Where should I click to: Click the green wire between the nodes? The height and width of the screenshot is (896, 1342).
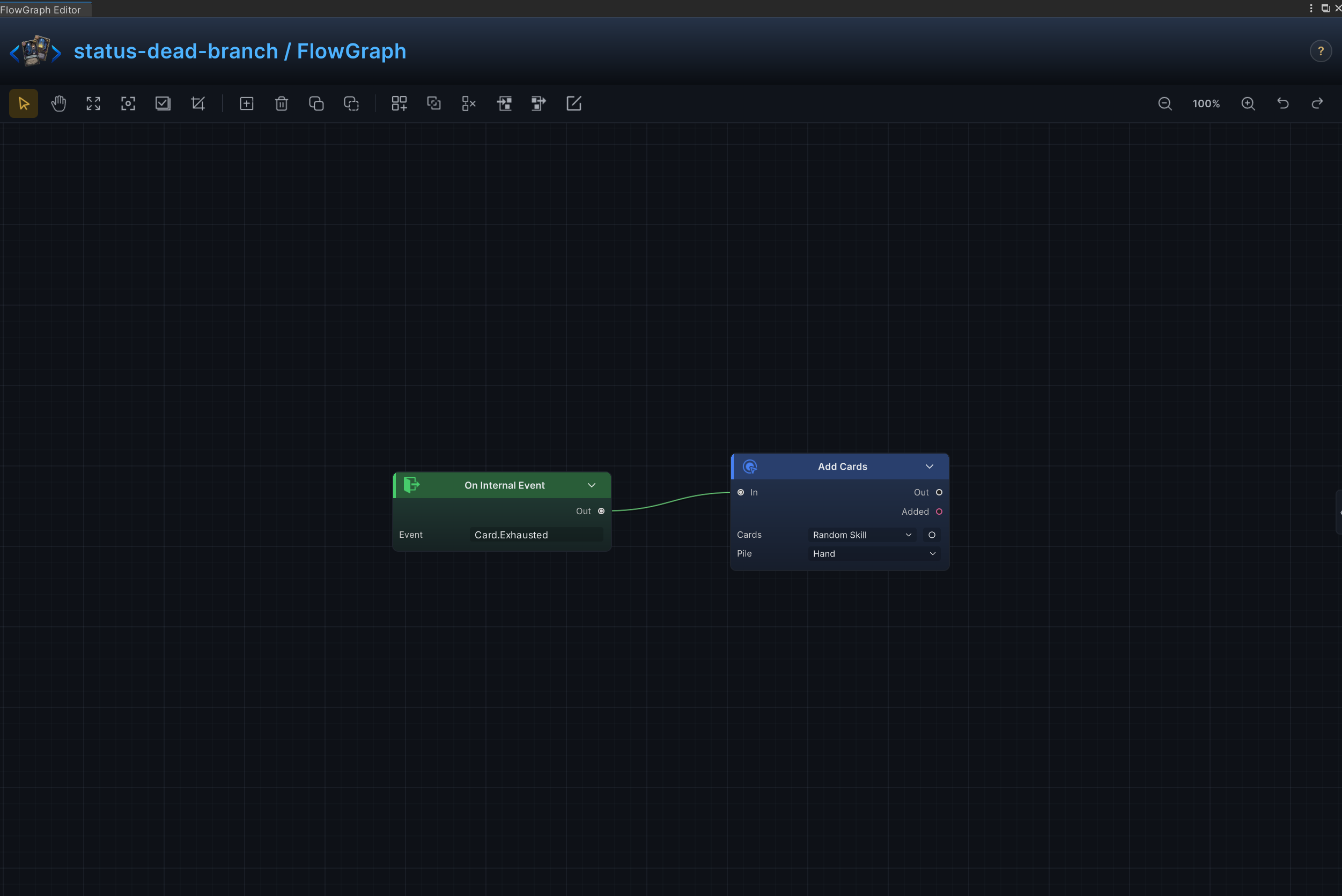(x=671, y=501)
